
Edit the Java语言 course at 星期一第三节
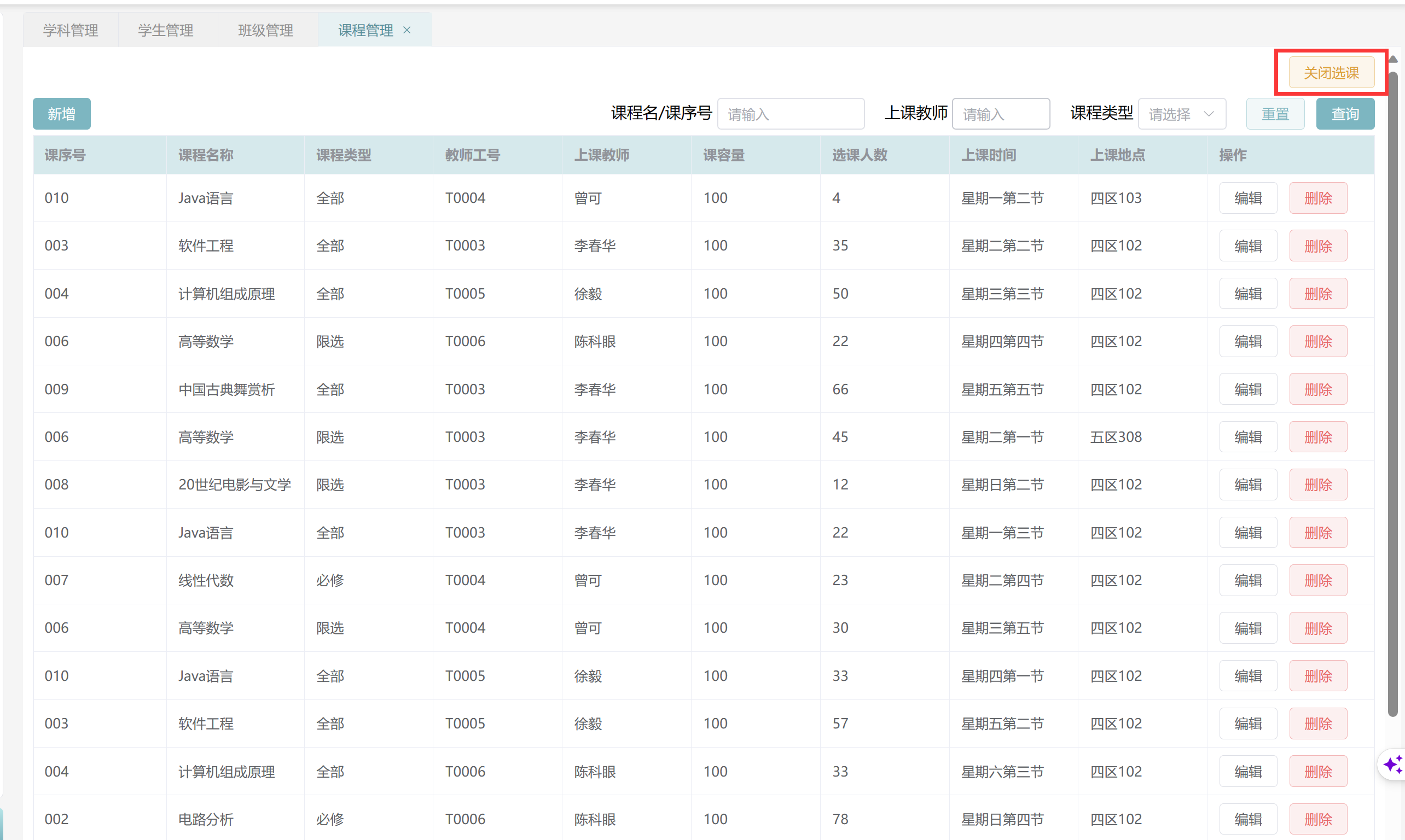pyautogui.click(x=1248, y=533)
